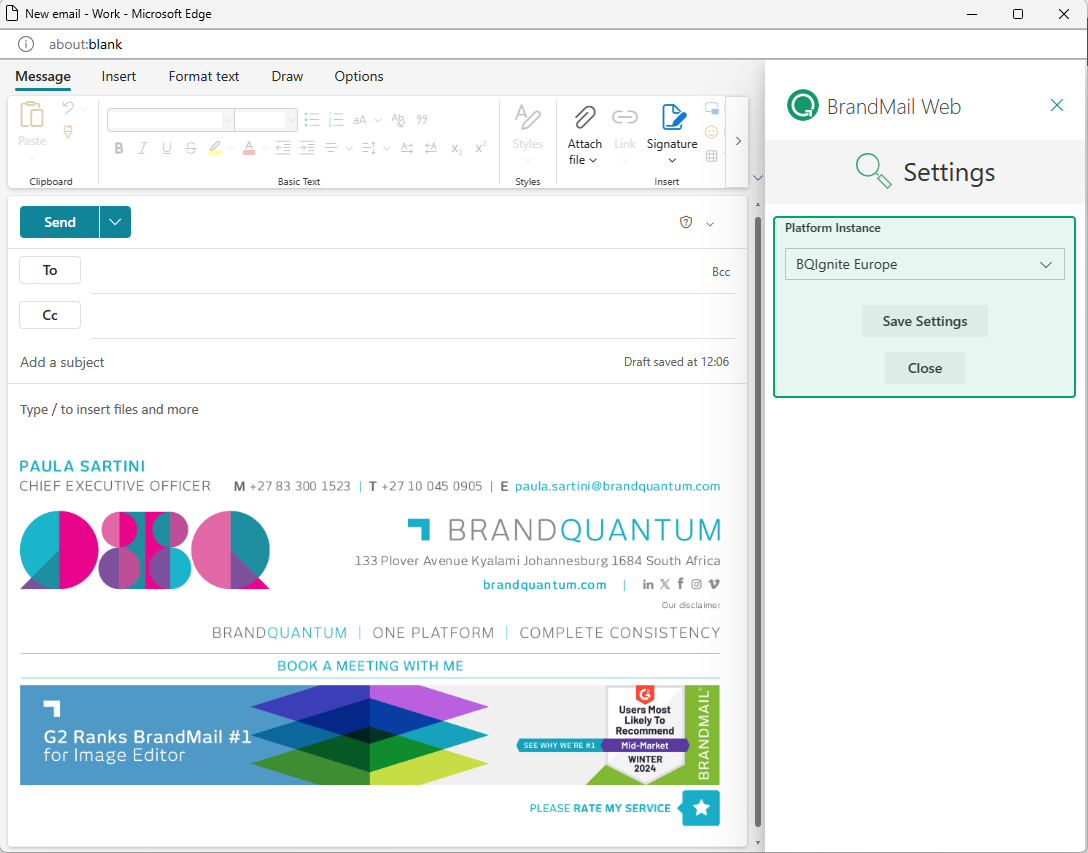Show the Bcc field
1088x853 pixels.
[721, 272]
